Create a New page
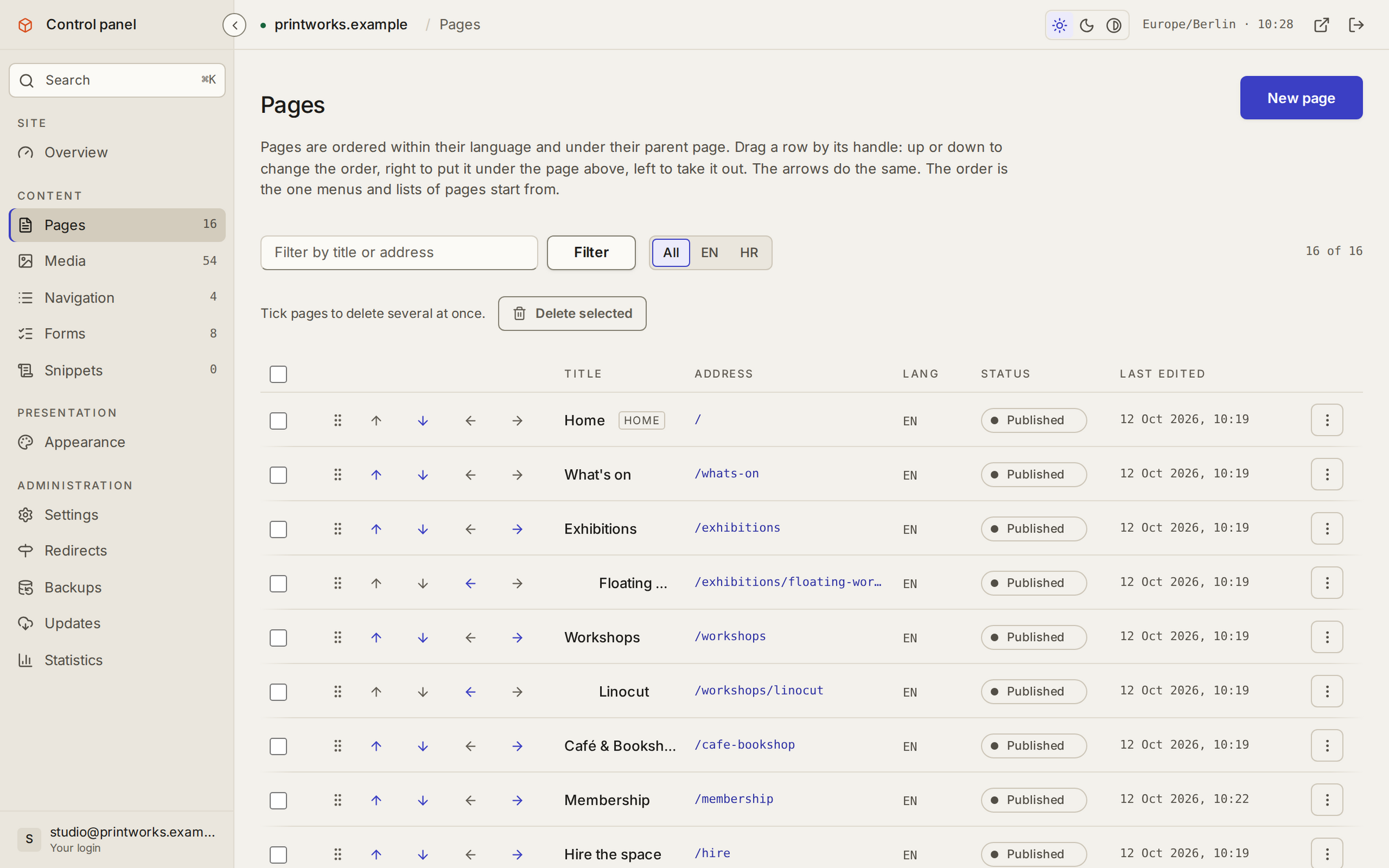Screen dimensions: 1389x868 pos(1301,98)
